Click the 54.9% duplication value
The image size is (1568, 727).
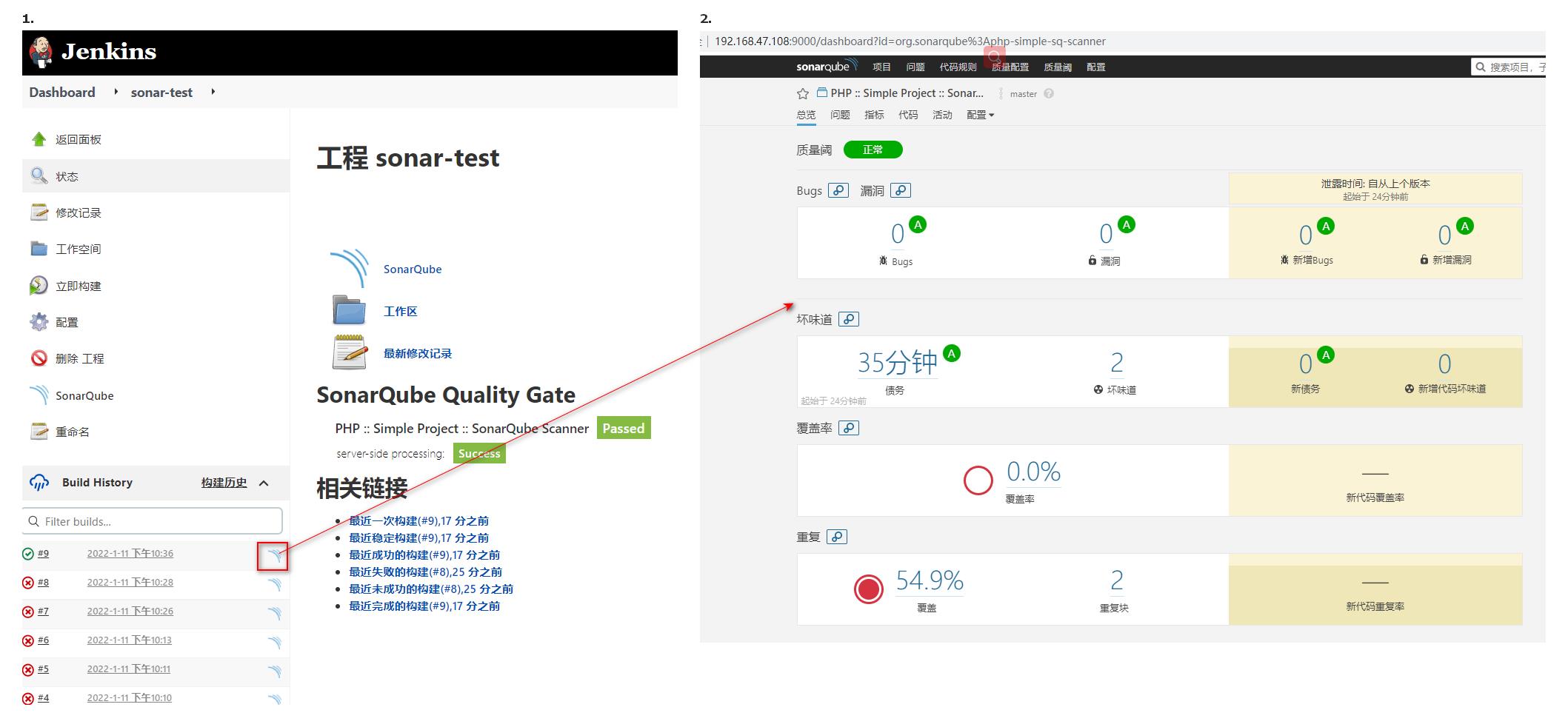tap(930, 580)
